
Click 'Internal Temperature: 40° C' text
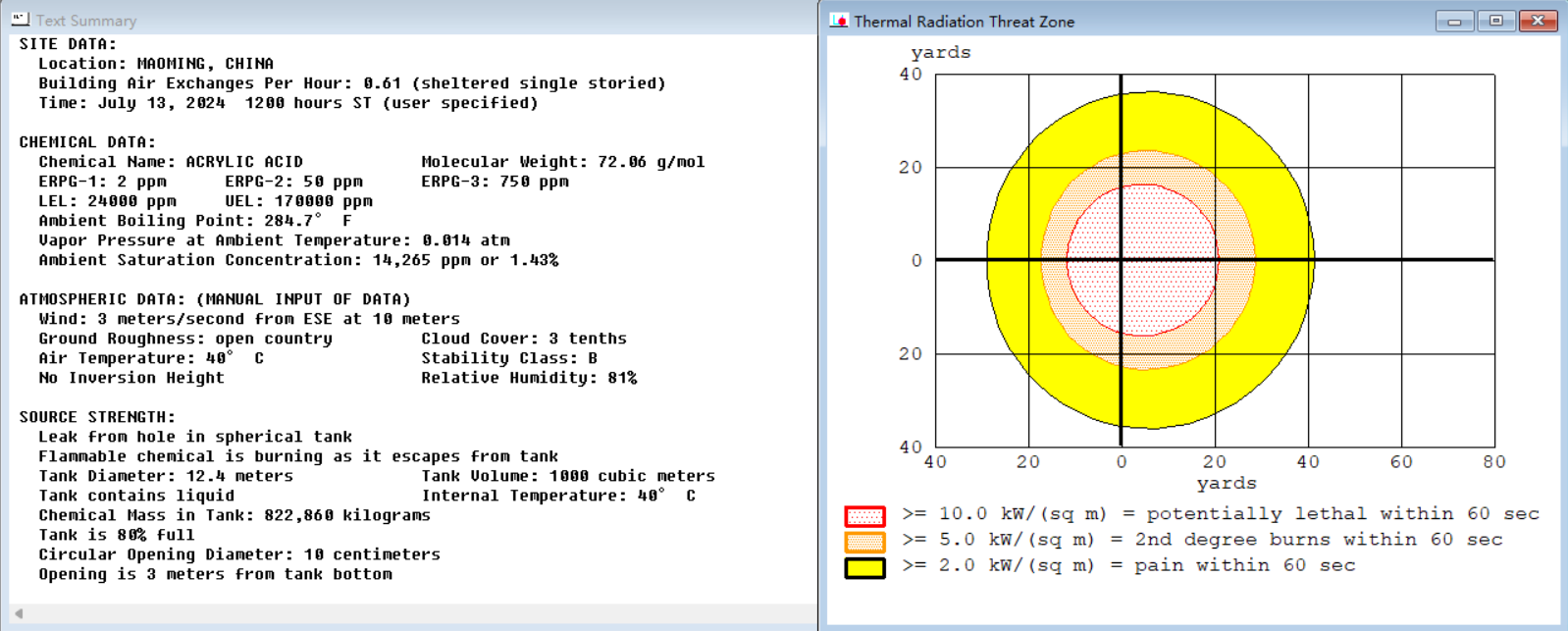558,496
